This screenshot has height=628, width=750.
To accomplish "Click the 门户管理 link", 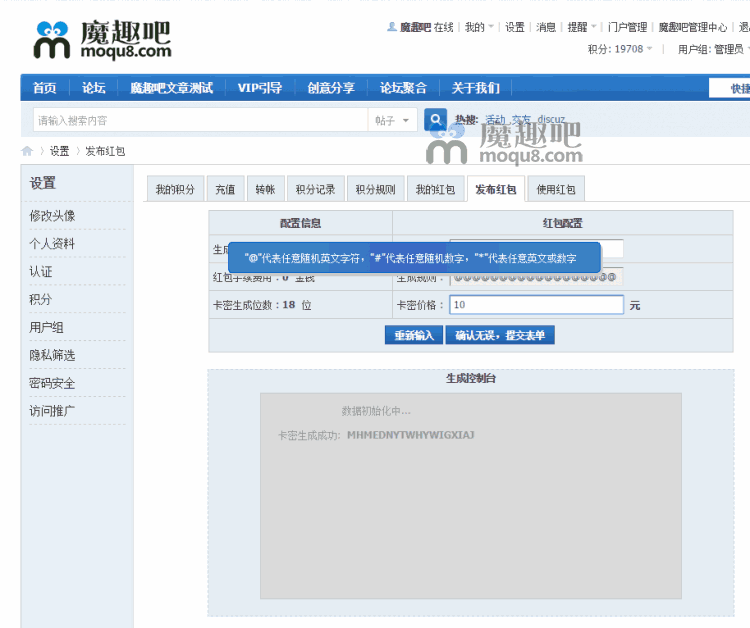I will [628, 27].
